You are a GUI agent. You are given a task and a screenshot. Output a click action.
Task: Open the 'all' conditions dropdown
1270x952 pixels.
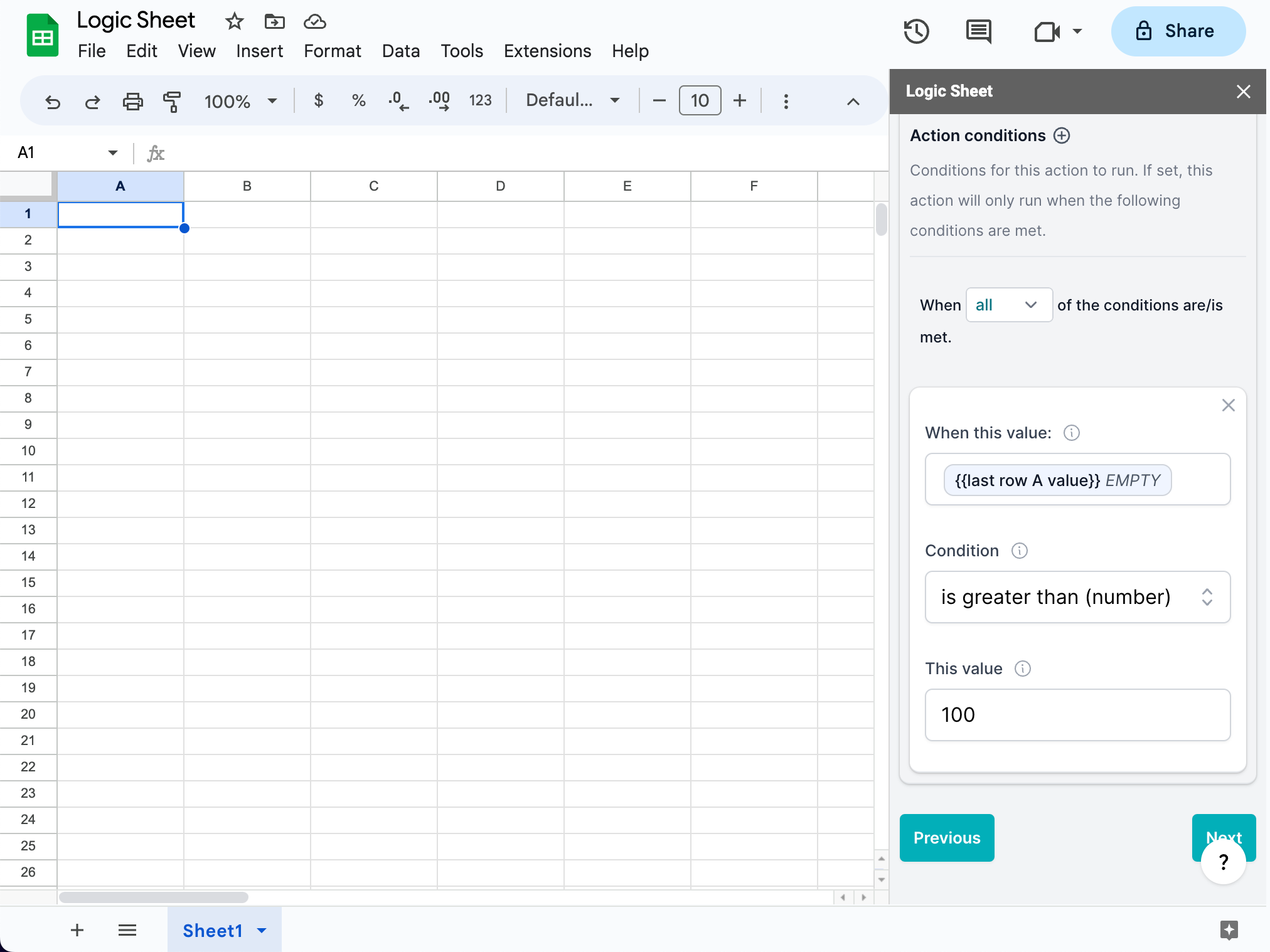1008,305
